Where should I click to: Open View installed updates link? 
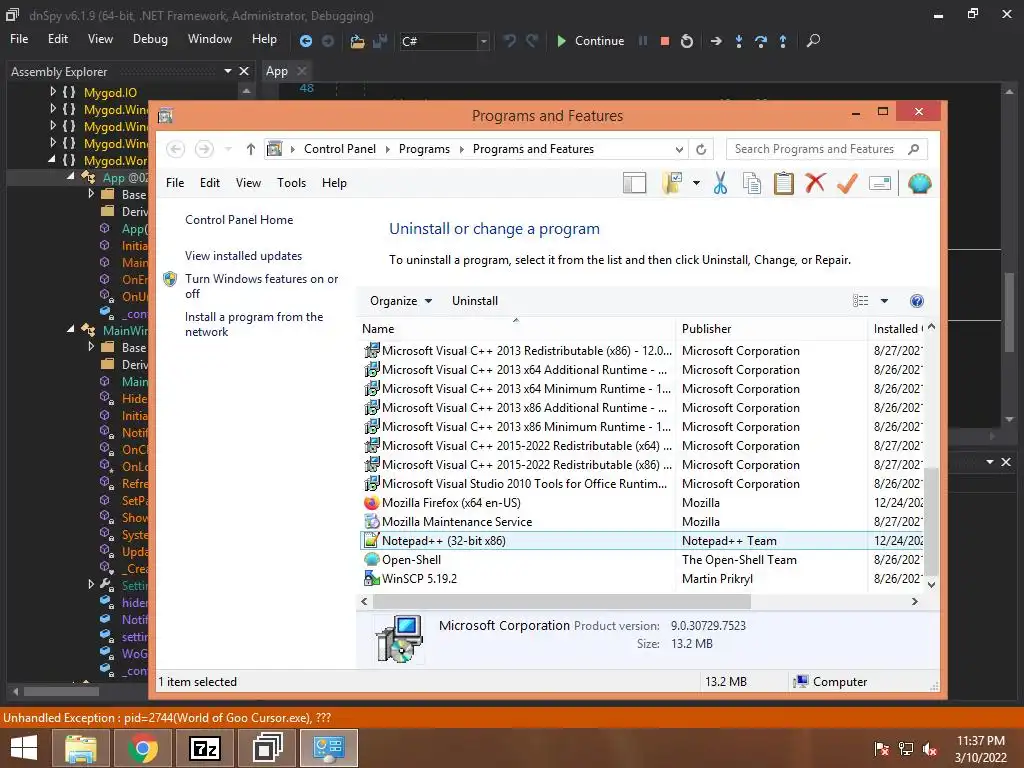pyautogui.click(x=244, y=256)
